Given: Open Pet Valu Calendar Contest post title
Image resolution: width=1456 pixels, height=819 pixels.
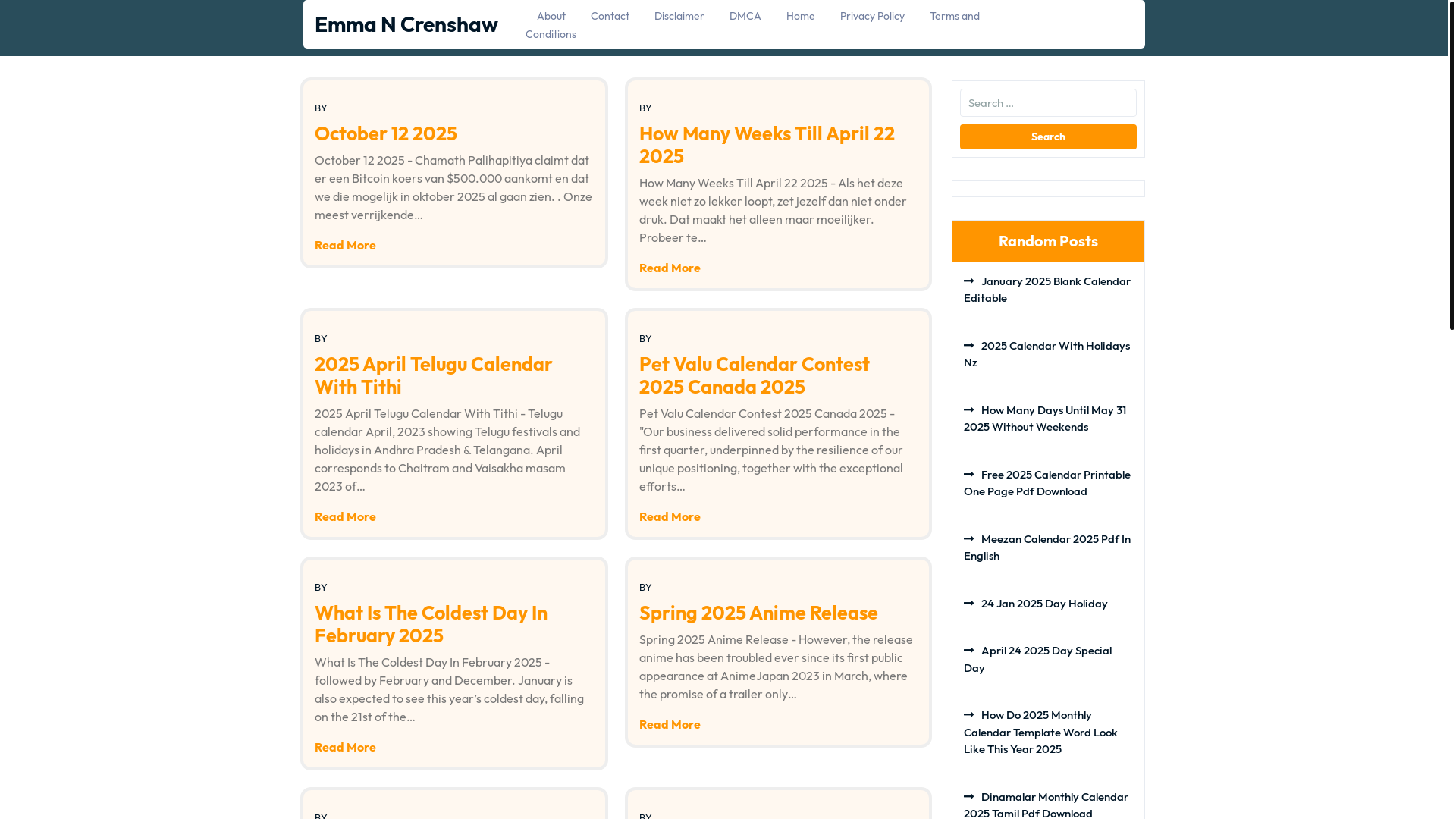Looking at the screenshot, I should click(x=754, y=375).
